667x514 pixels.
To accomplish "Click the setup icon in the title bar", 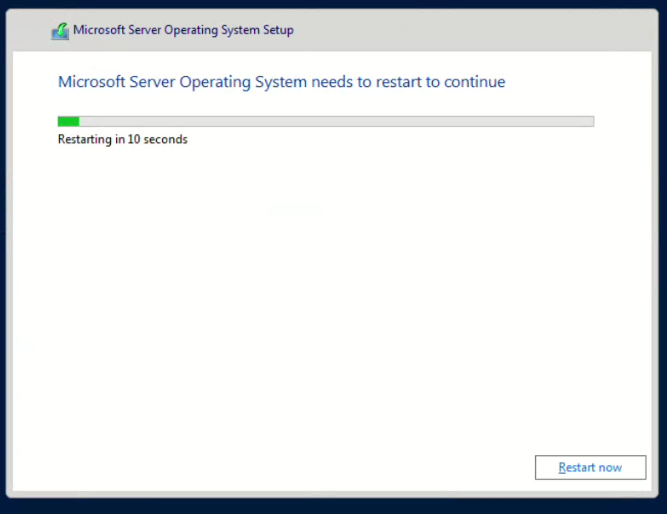I will coord(61,30).
